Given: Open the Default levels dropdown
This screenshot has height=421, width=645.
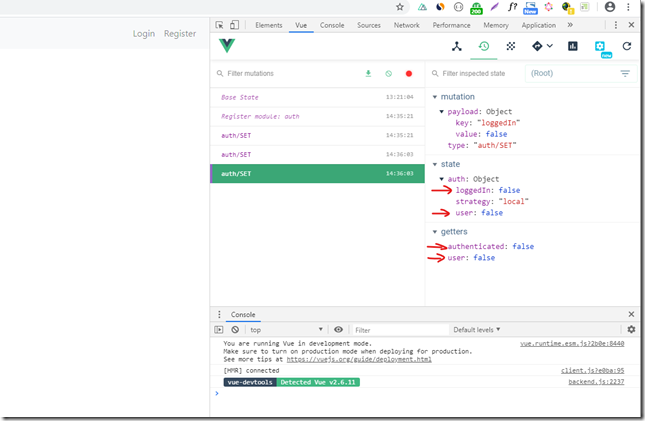Looking at the screenshot, I should (x=477, y=330).
